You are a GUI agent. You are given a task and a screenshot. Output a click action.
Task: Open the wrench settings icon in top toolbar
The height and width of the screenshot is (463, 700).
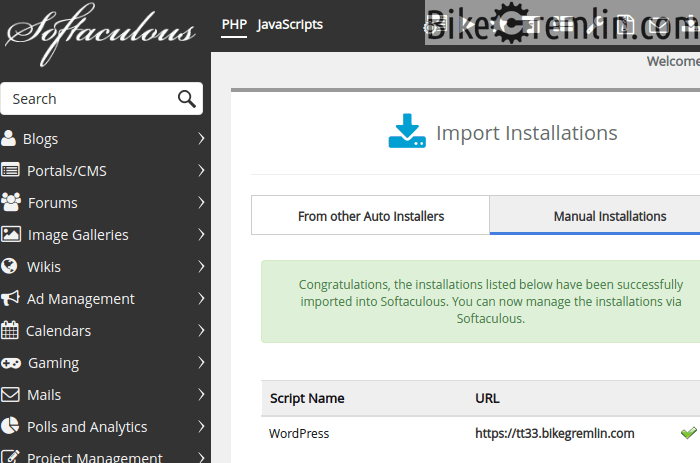594,25
